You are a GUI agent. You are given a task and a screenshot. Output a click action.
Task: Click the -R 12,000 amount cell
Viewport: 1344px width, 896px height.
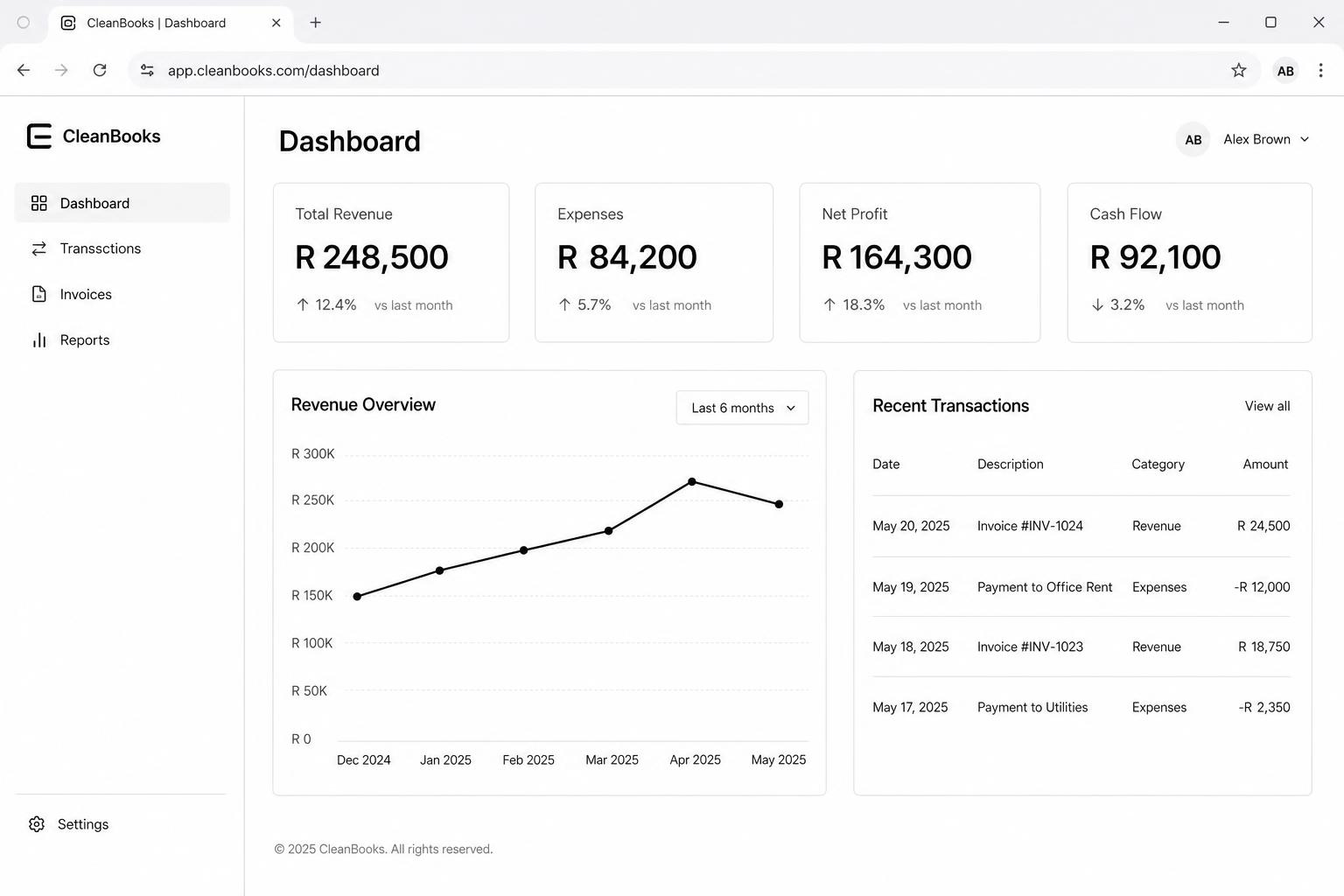pyautogui.click(x=1262, y=587)
